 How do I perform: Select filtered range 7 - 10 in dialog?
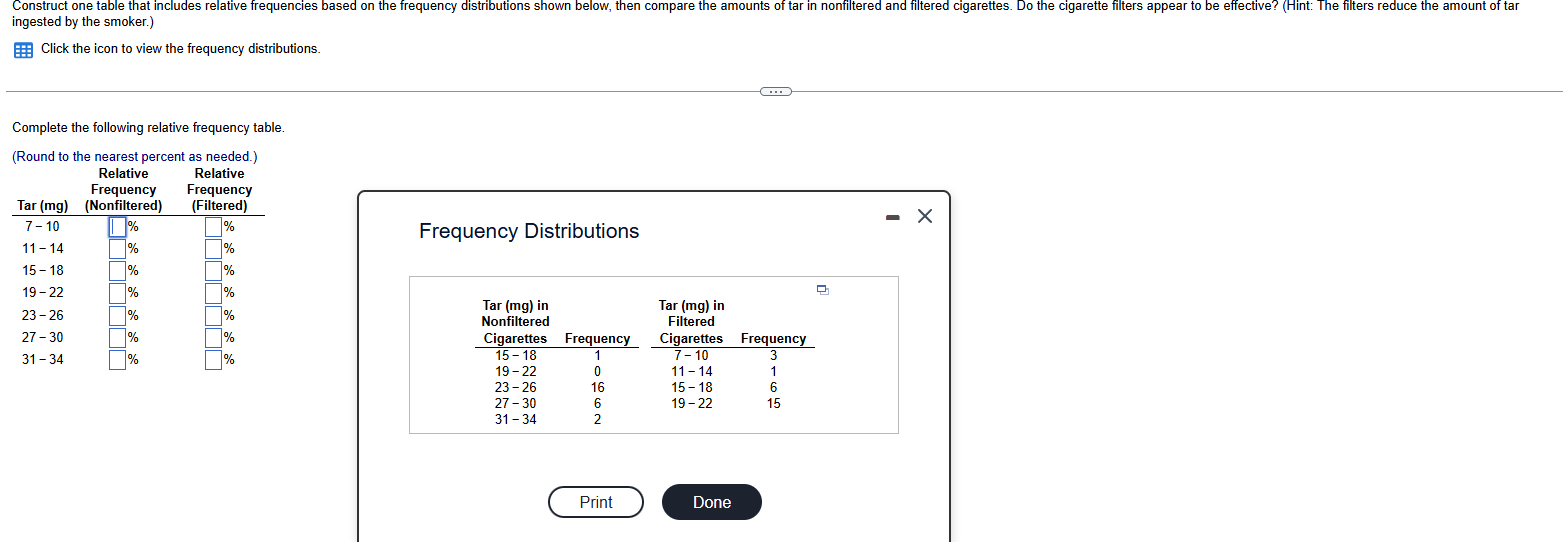click(x=692, y=355)
